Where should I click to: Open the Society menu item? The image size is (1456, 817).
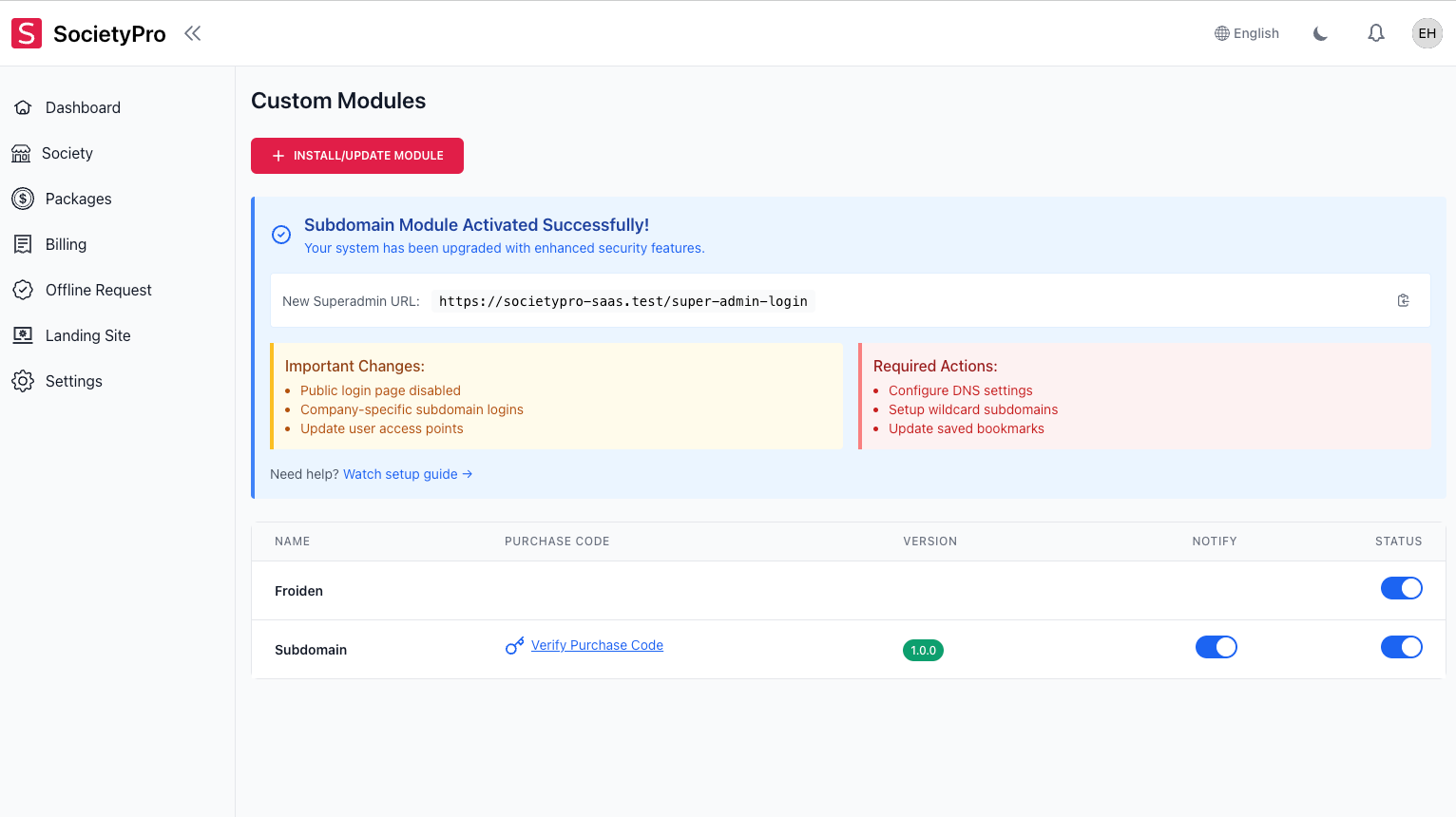click(x=67, y=153)
